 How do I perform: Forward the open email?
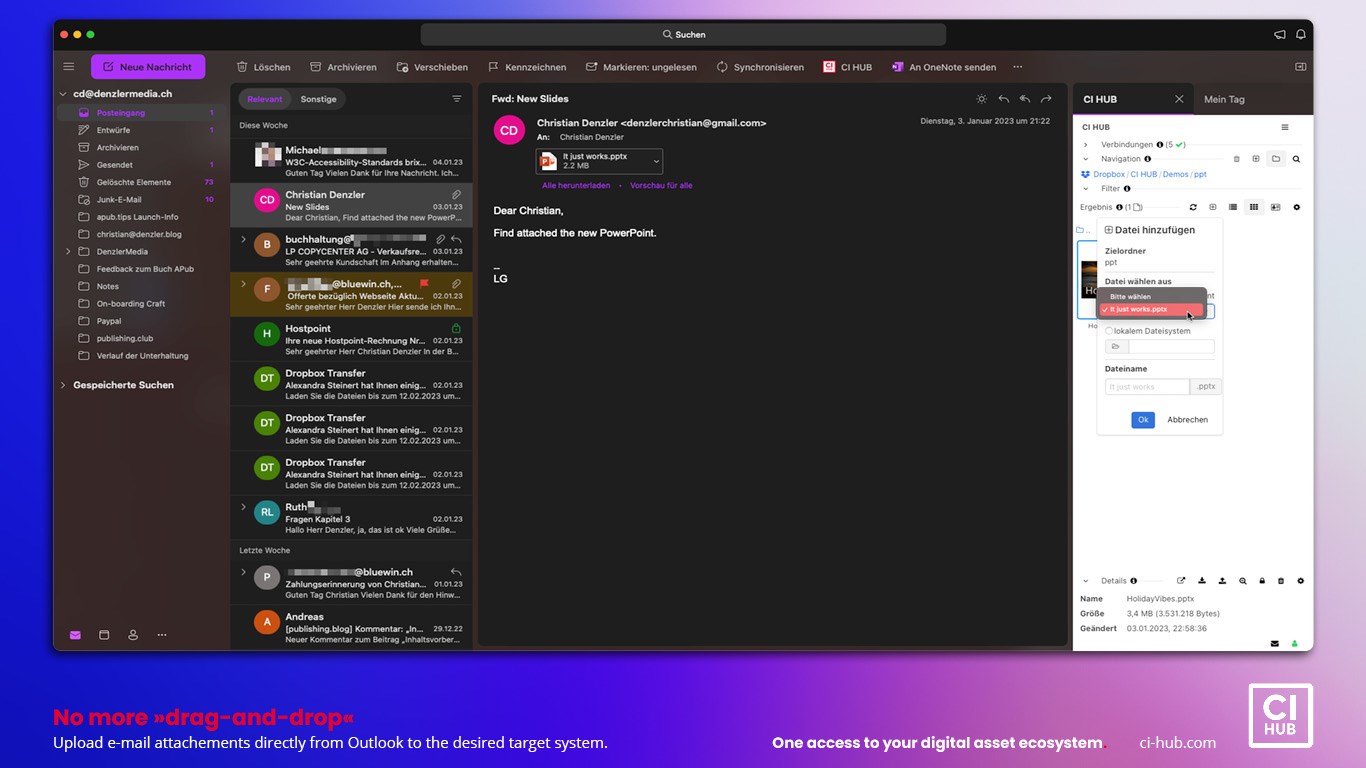(1046, 99)
